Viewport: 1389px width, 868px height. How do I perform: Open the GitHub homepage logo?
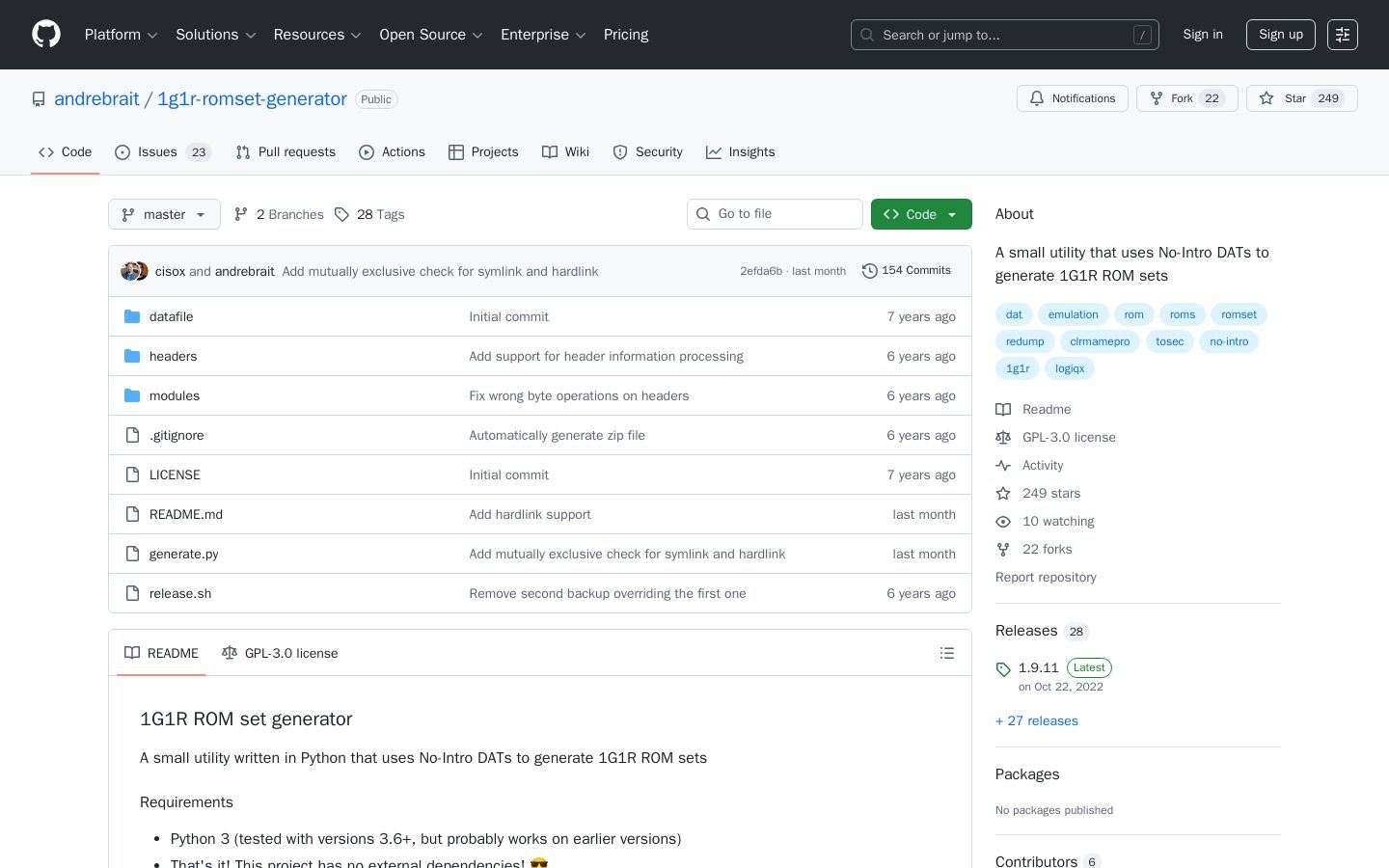tap(46, 35)
